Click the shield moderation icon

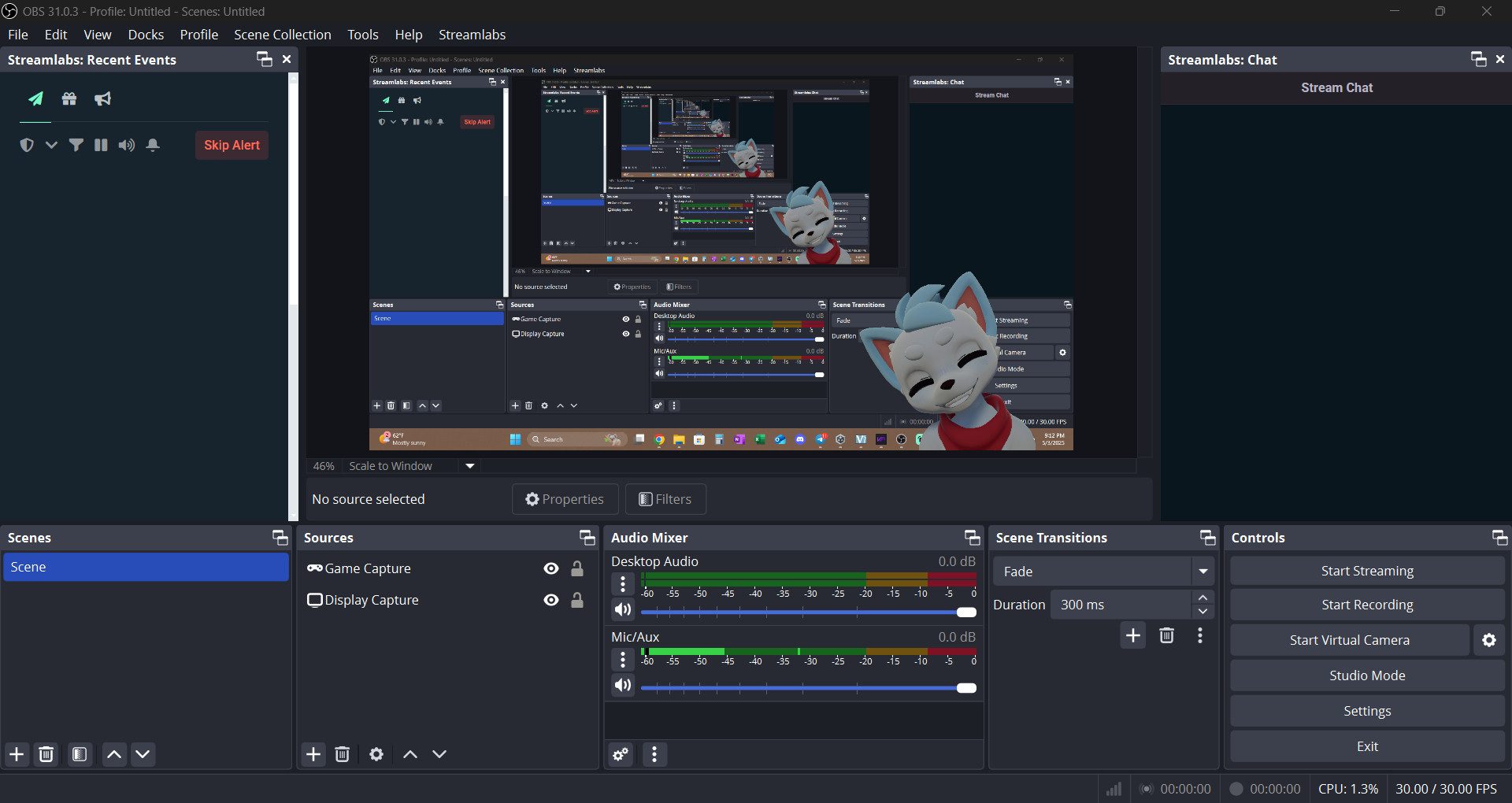coord(27,145)
